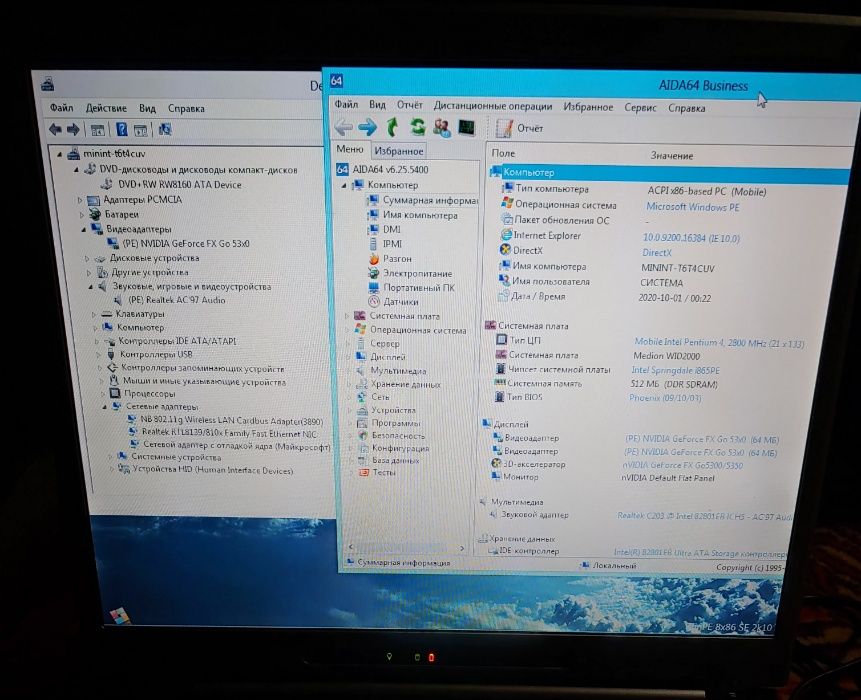
Task: Open Microsoft Windows PE link value
Action: click(x=692, y=208)
